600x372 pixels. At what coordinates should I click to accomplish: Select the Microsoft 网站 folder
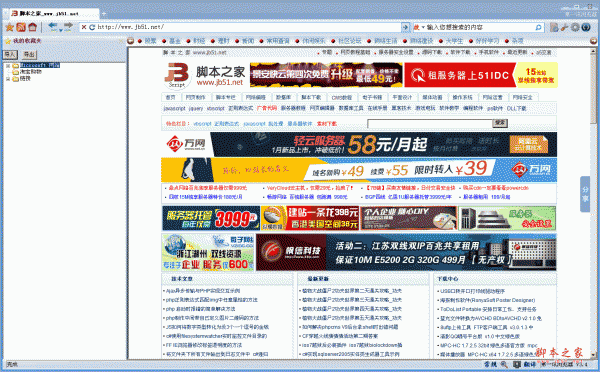(x=40, y=65)
